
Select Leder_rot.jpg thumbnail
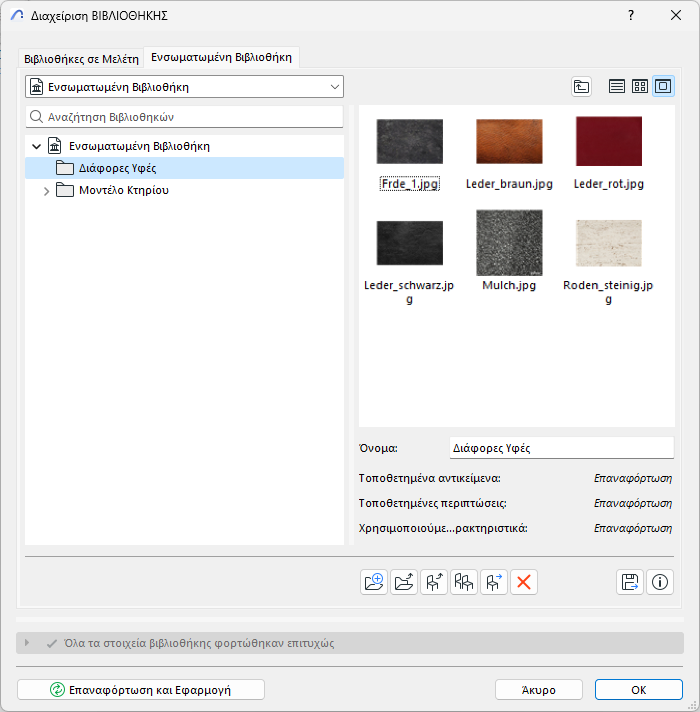[609, 141]
